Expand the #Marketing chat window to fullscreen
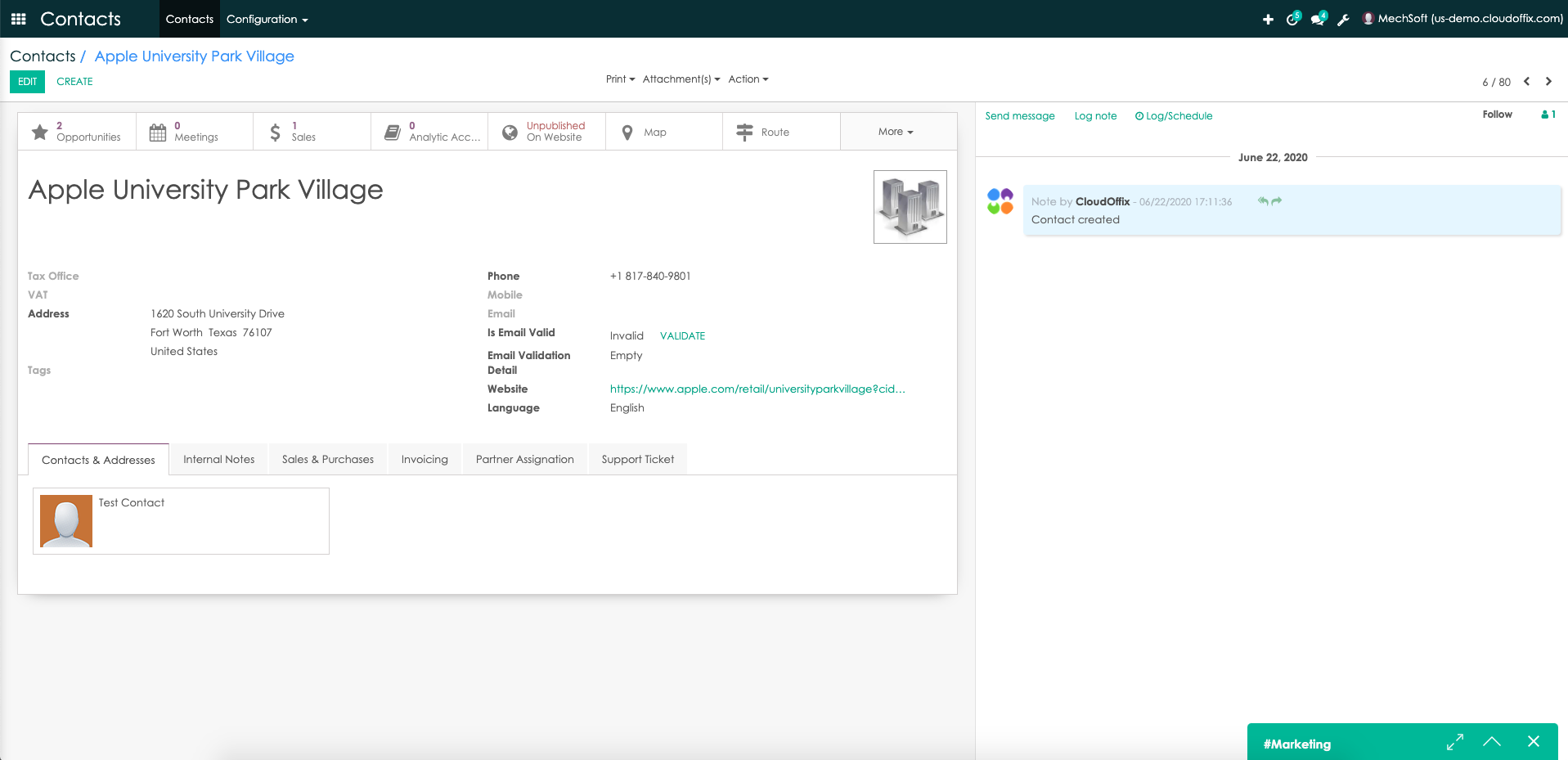Image resolution: width=1568 pixels, height=760 pixels. [1455, 742]
